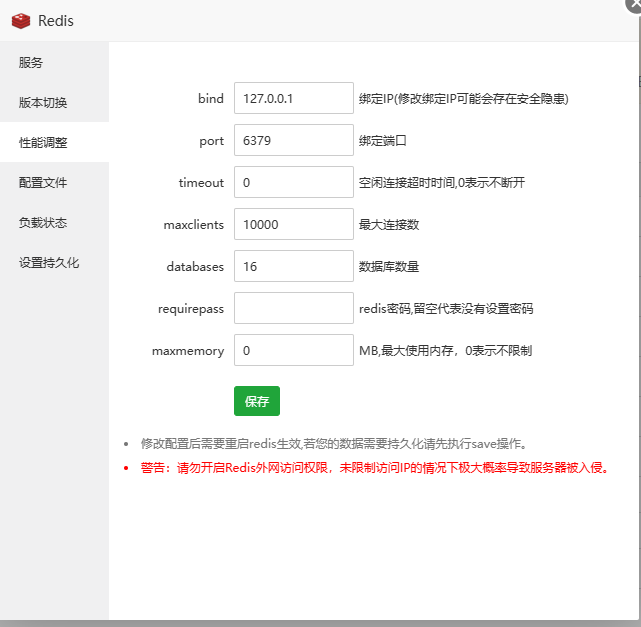Click the 'databases' label

click(195, 267)
